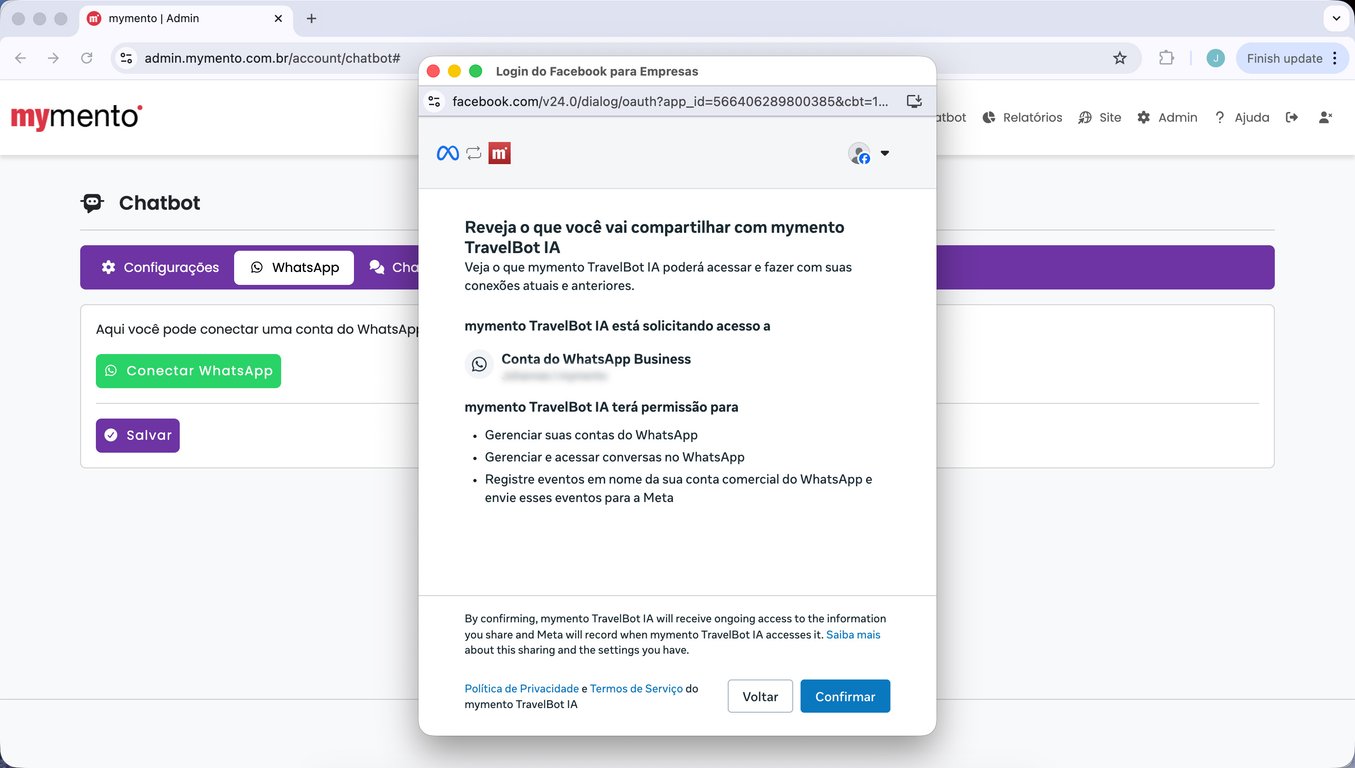Screen dimensions: 1355x768
Task: Click the red mymento app icon beside Meta logo
Action: coord(500,153)
